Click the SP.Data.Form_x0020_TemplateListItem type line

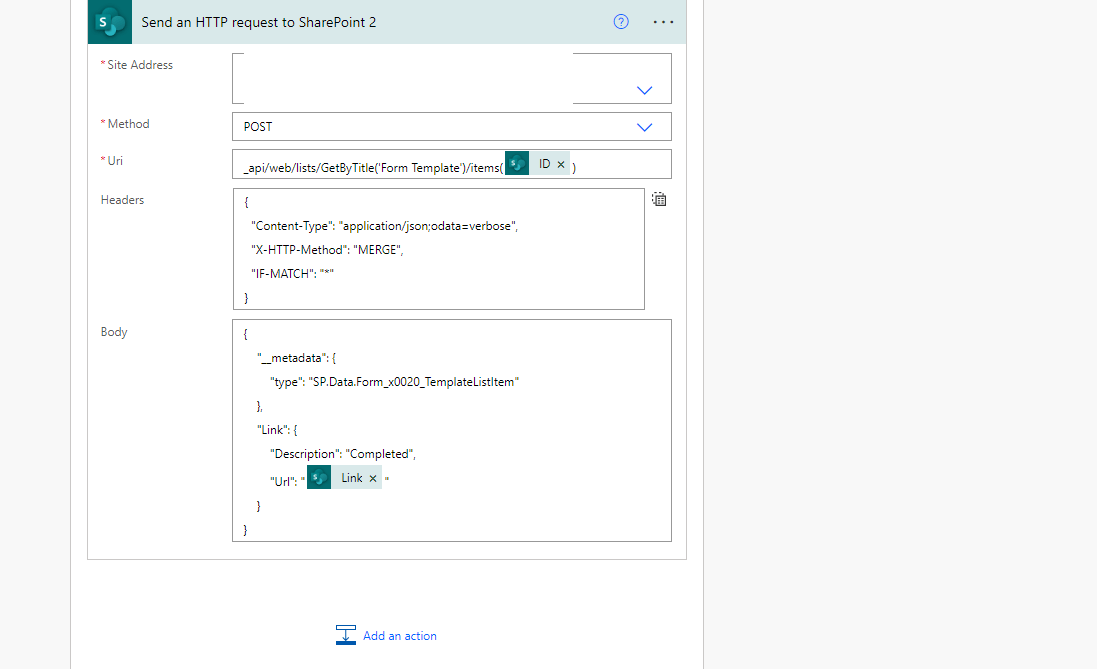395,382
